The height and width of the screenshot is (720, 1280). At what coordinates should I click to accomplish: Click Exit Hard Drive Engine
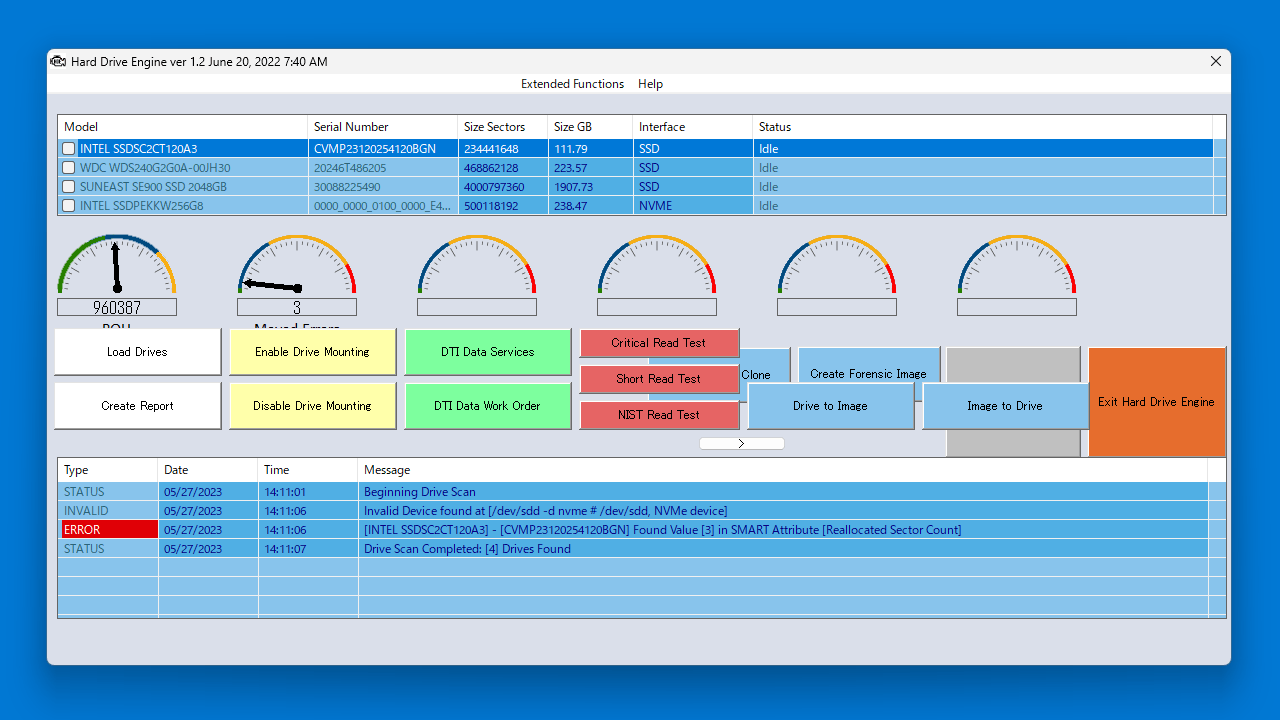point(1157,402)
